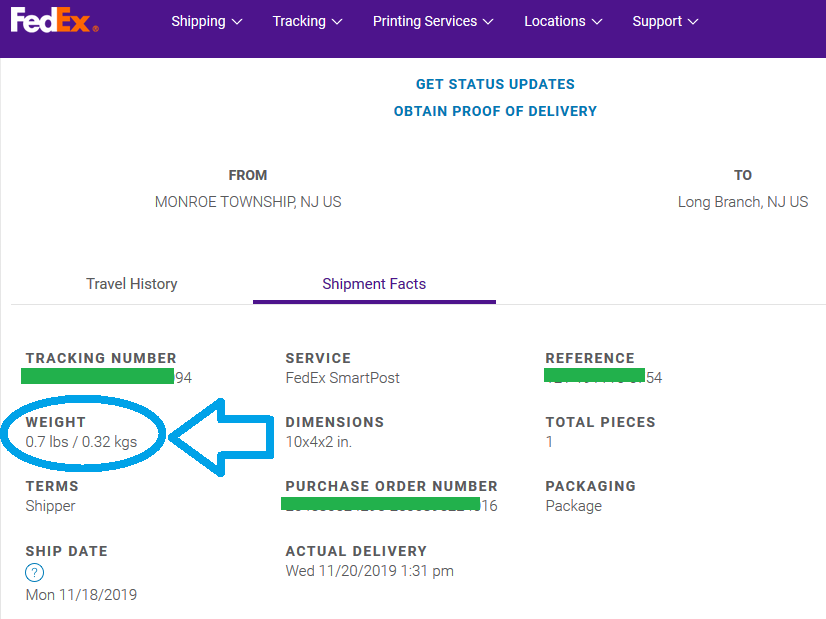Expand the Tracking menu
The image size is (826, 619).
coord(307,21)
